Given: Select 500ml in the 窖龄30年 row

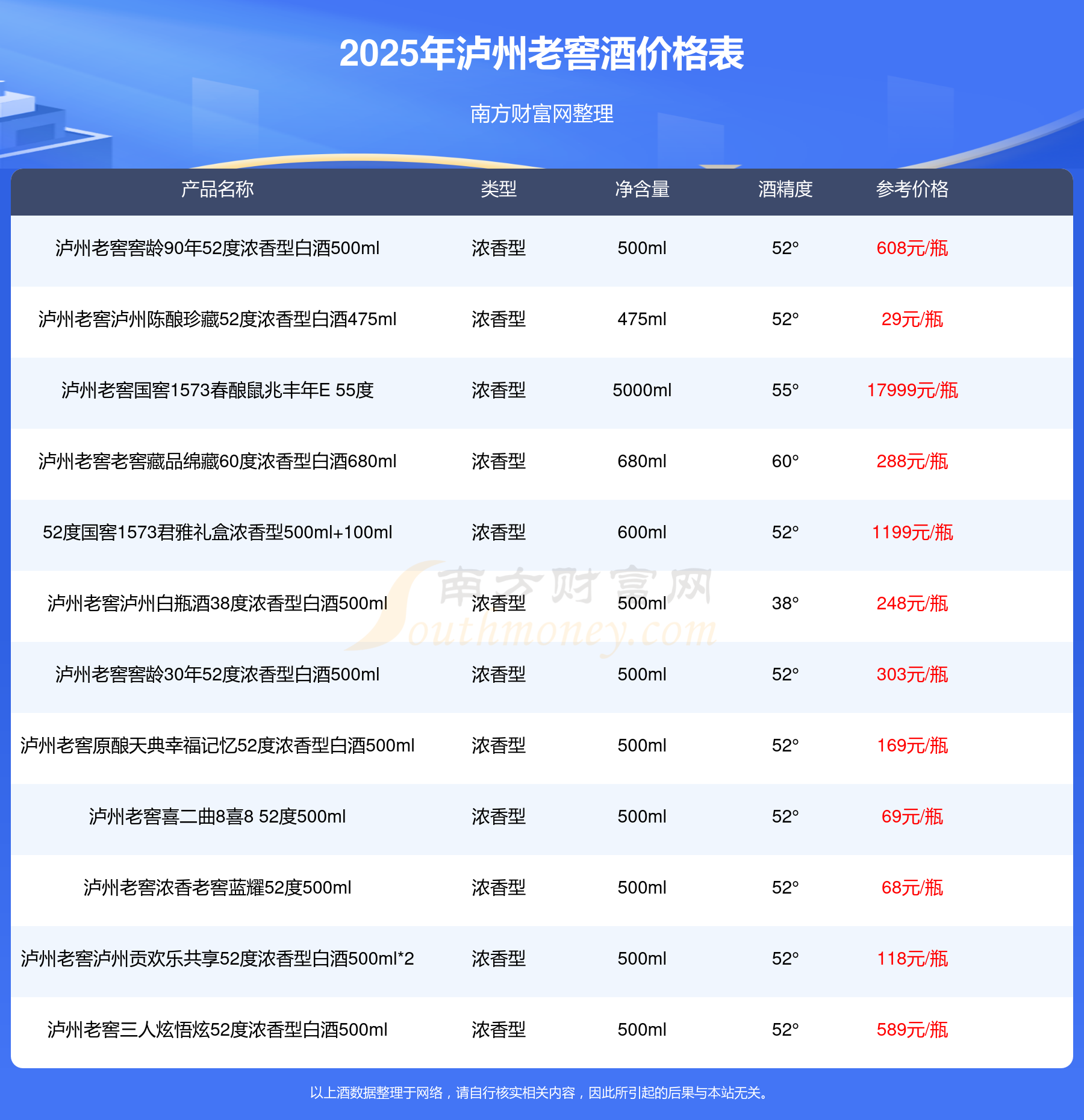Looking at the screenshot, I should tap(642, 674).
